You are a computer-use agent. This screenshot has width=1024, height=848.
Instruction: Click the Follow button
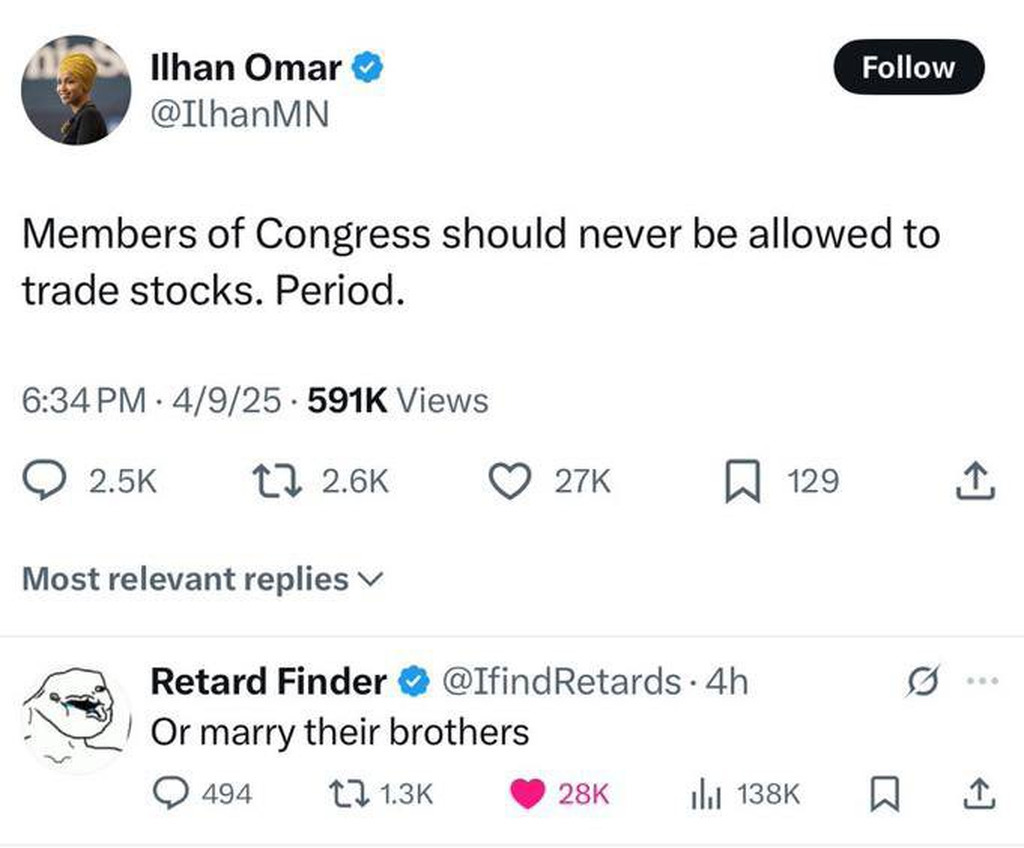[x=908, y=67]
